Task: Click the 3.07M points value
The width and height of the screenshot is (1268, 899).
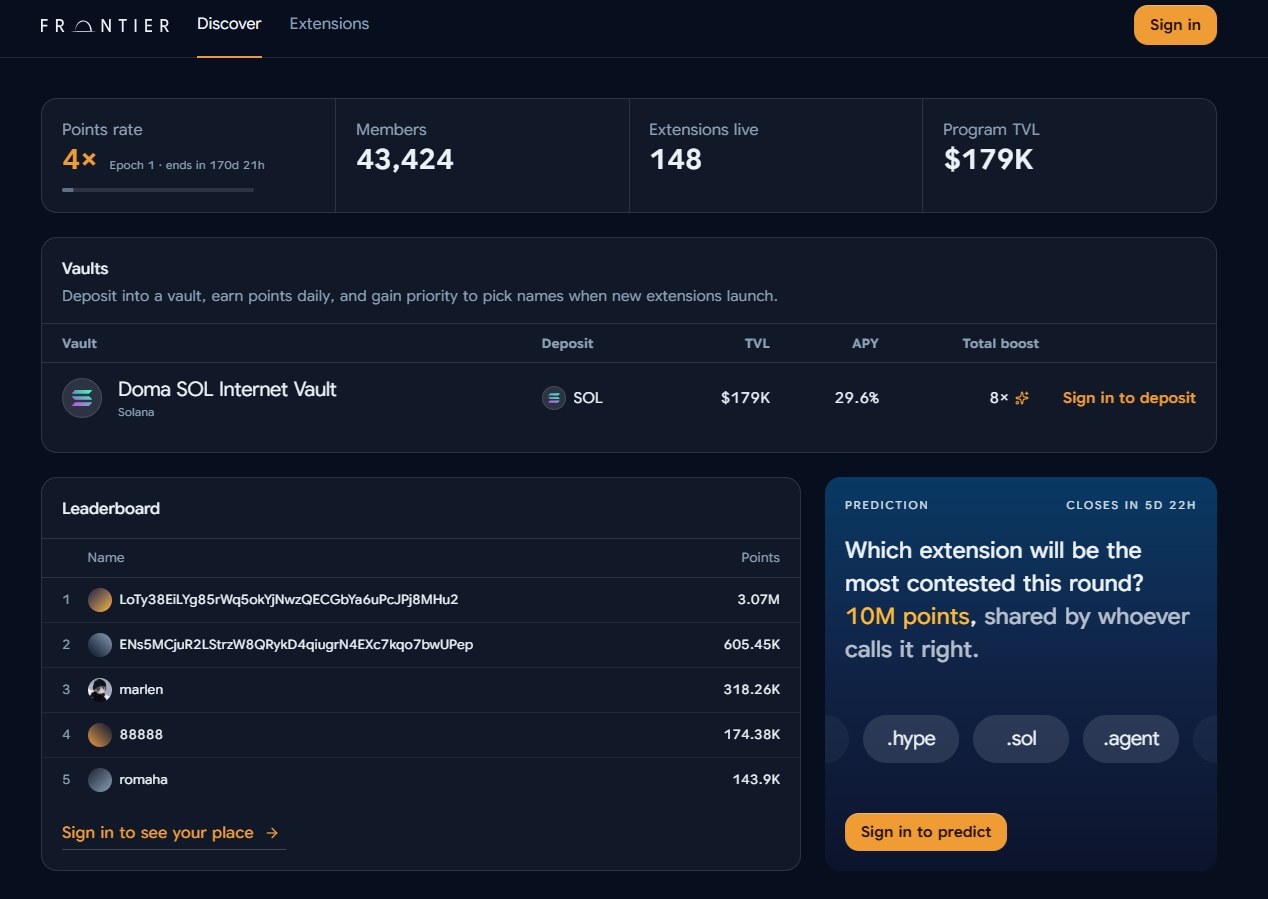Action: click(759, 600)
